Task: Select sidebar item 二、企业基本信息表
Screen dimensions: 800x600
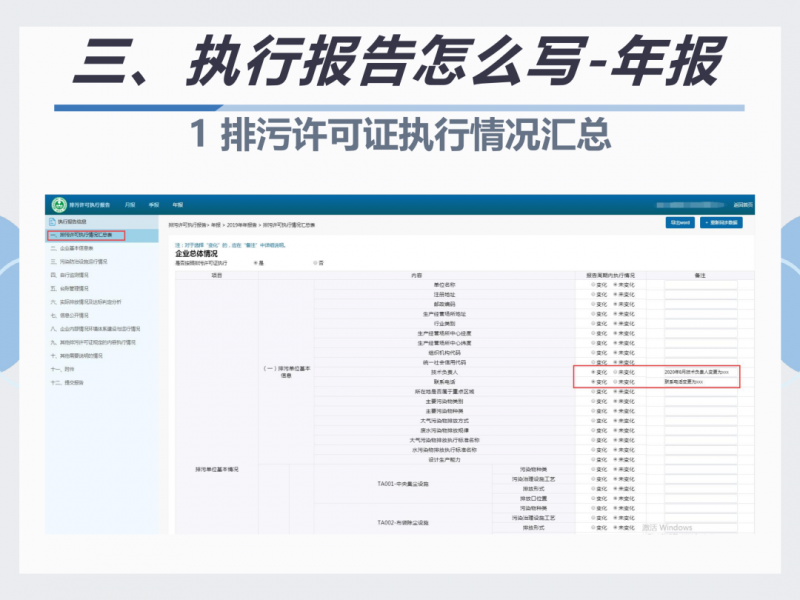Action: (x=72, y=248)
